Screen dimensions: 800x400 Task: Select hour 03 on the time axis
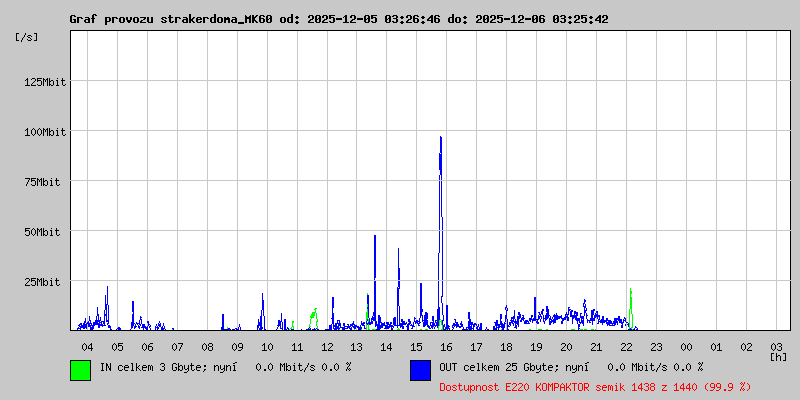click(x=777, y=346)
